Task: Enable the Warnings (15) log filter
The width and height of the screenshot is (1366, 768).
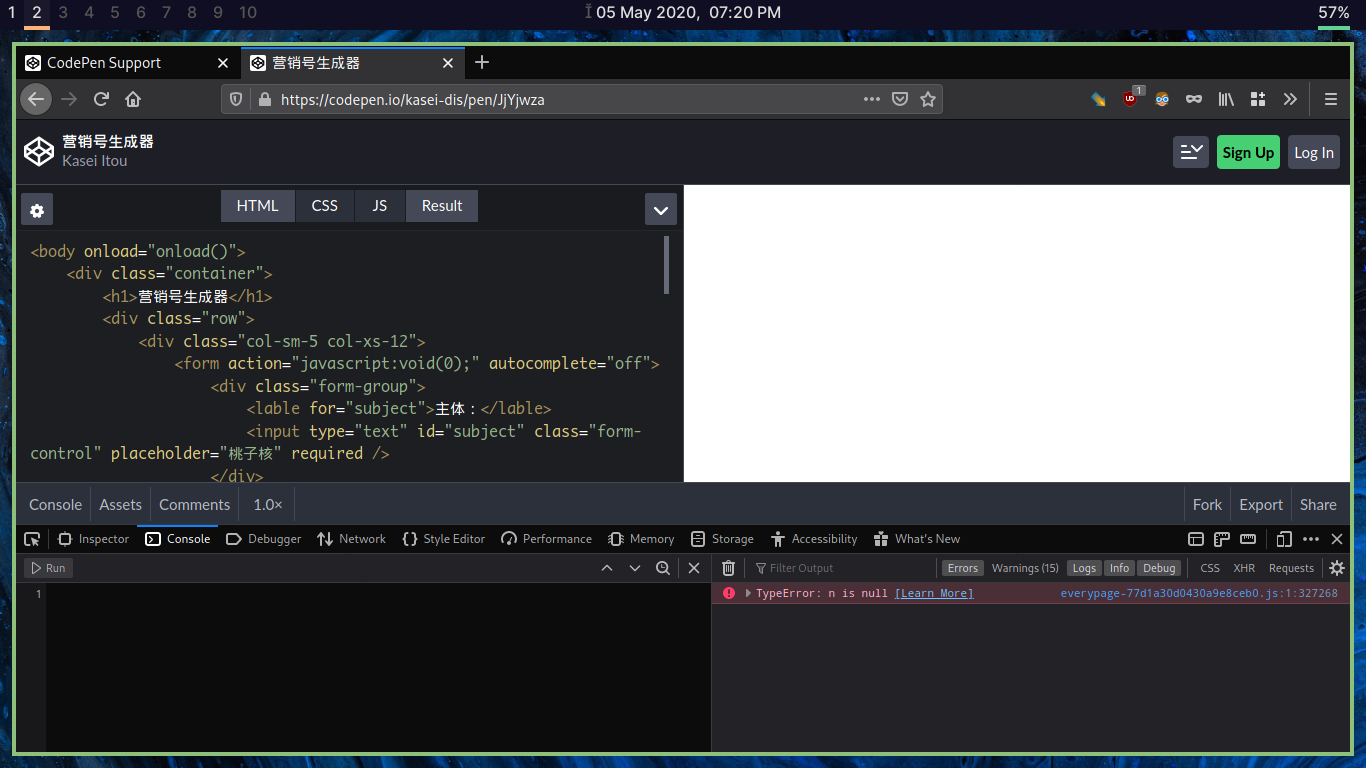Action: tap(1024, 567)
